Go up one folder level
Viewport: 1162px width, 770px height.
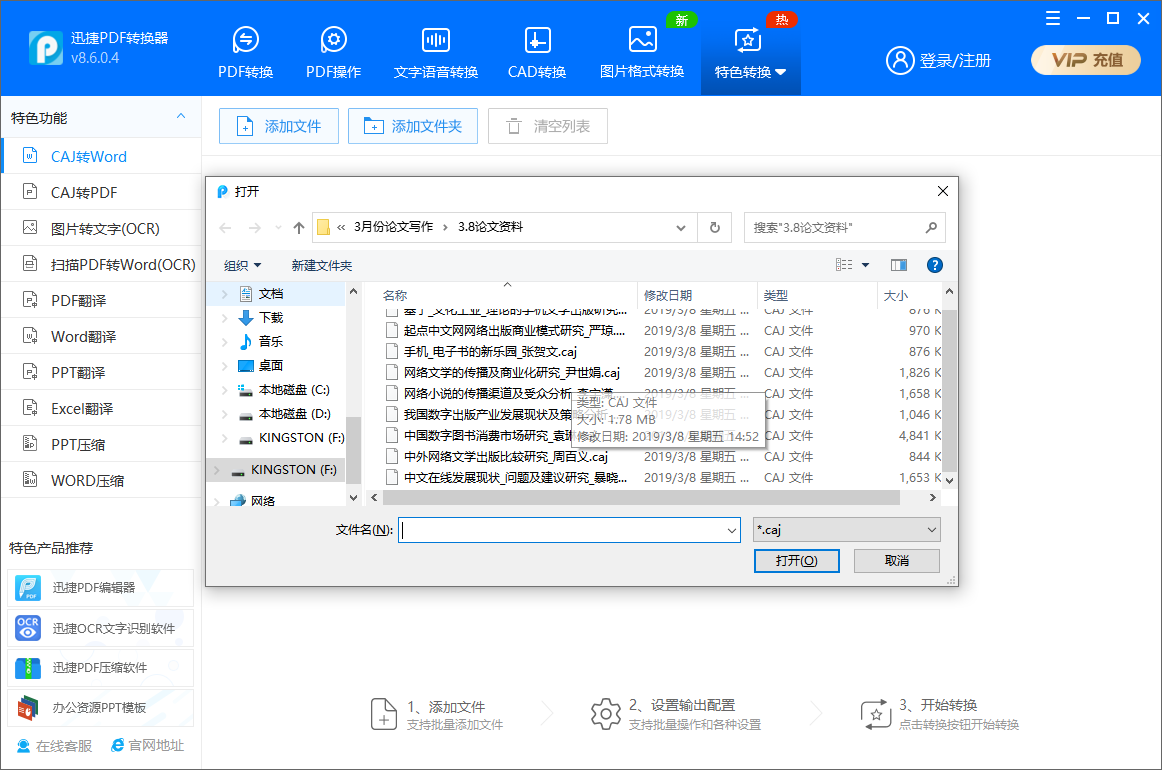coord(299,228)
